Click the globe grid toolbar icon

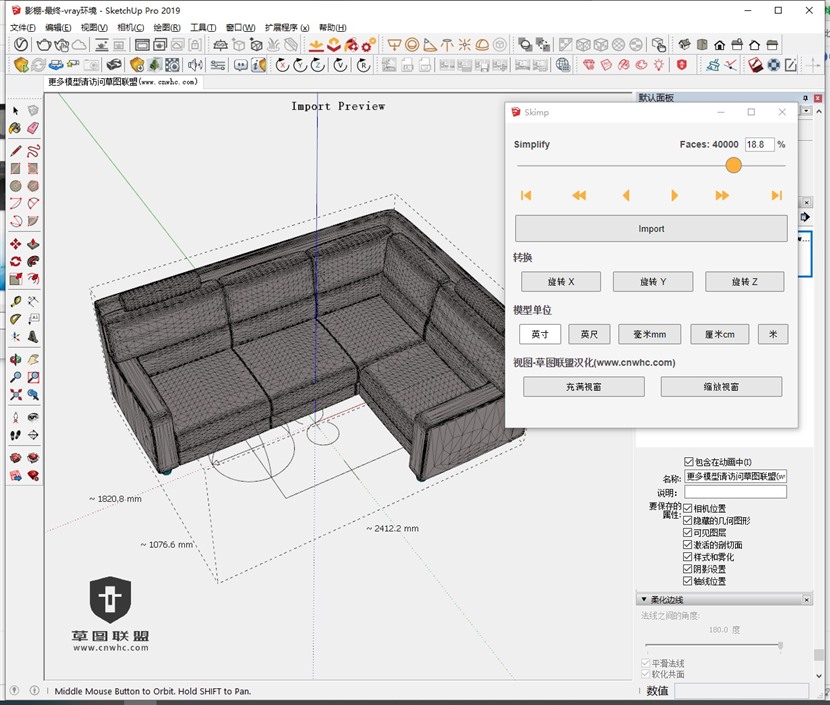point(563,65)
